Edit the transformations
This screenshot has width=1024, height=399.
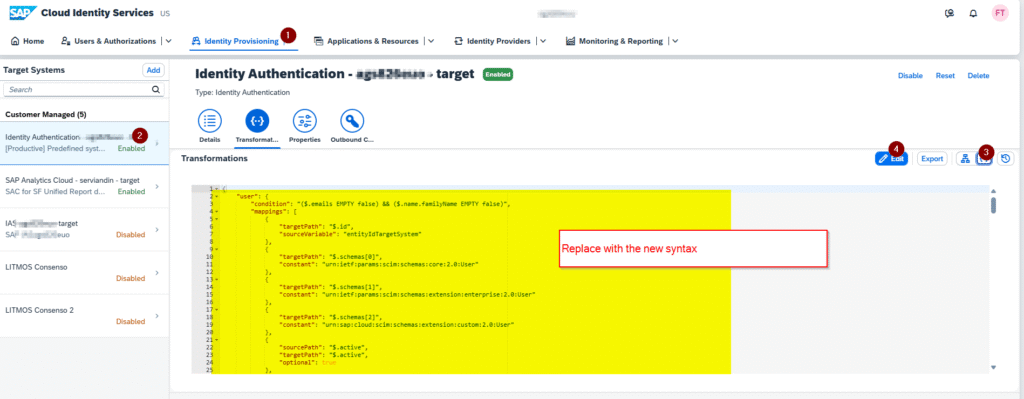point(891,158)
